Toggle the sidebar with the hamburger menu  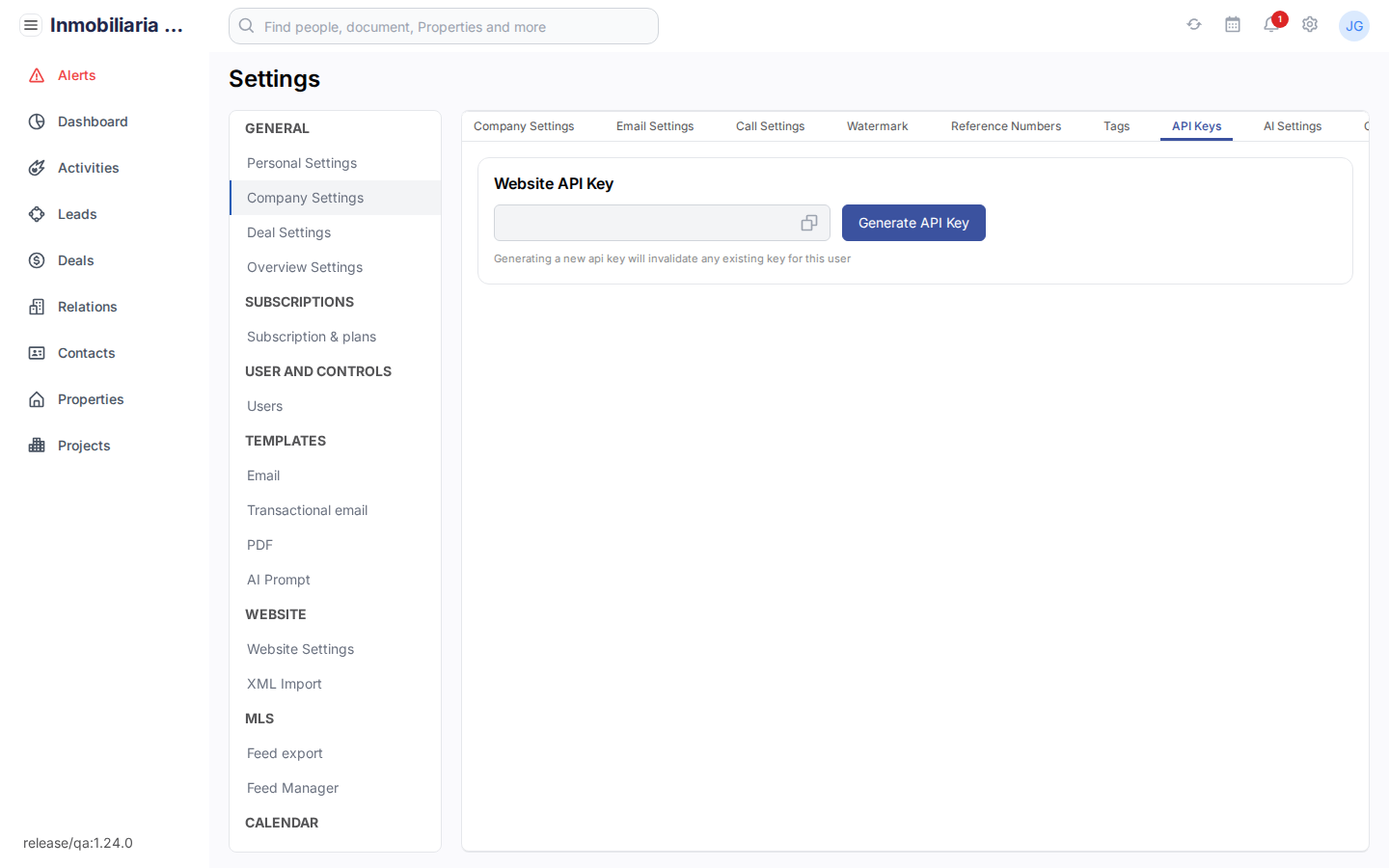[31, 24]
